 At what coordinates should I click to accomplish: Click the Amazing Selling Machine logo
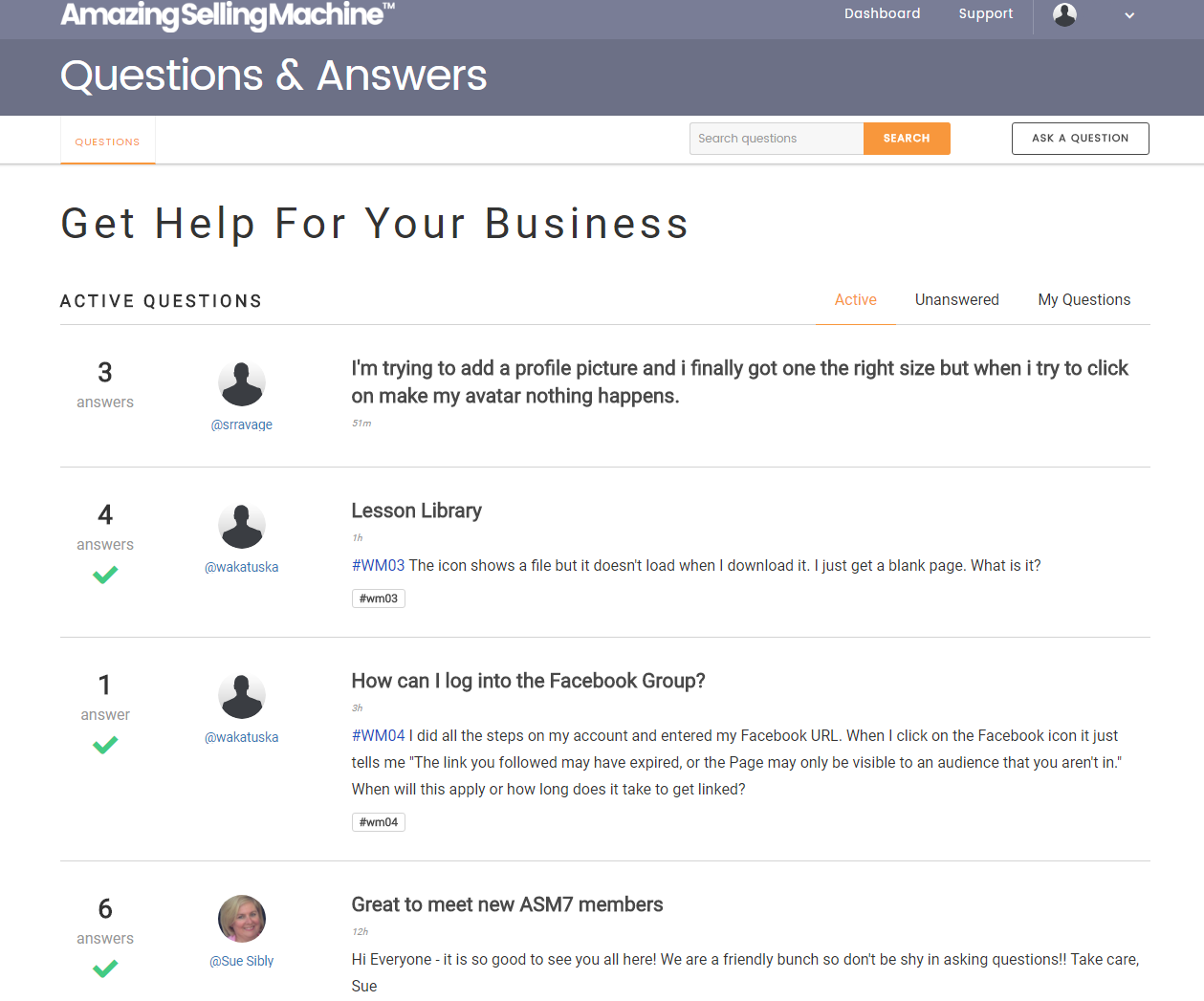228,14
